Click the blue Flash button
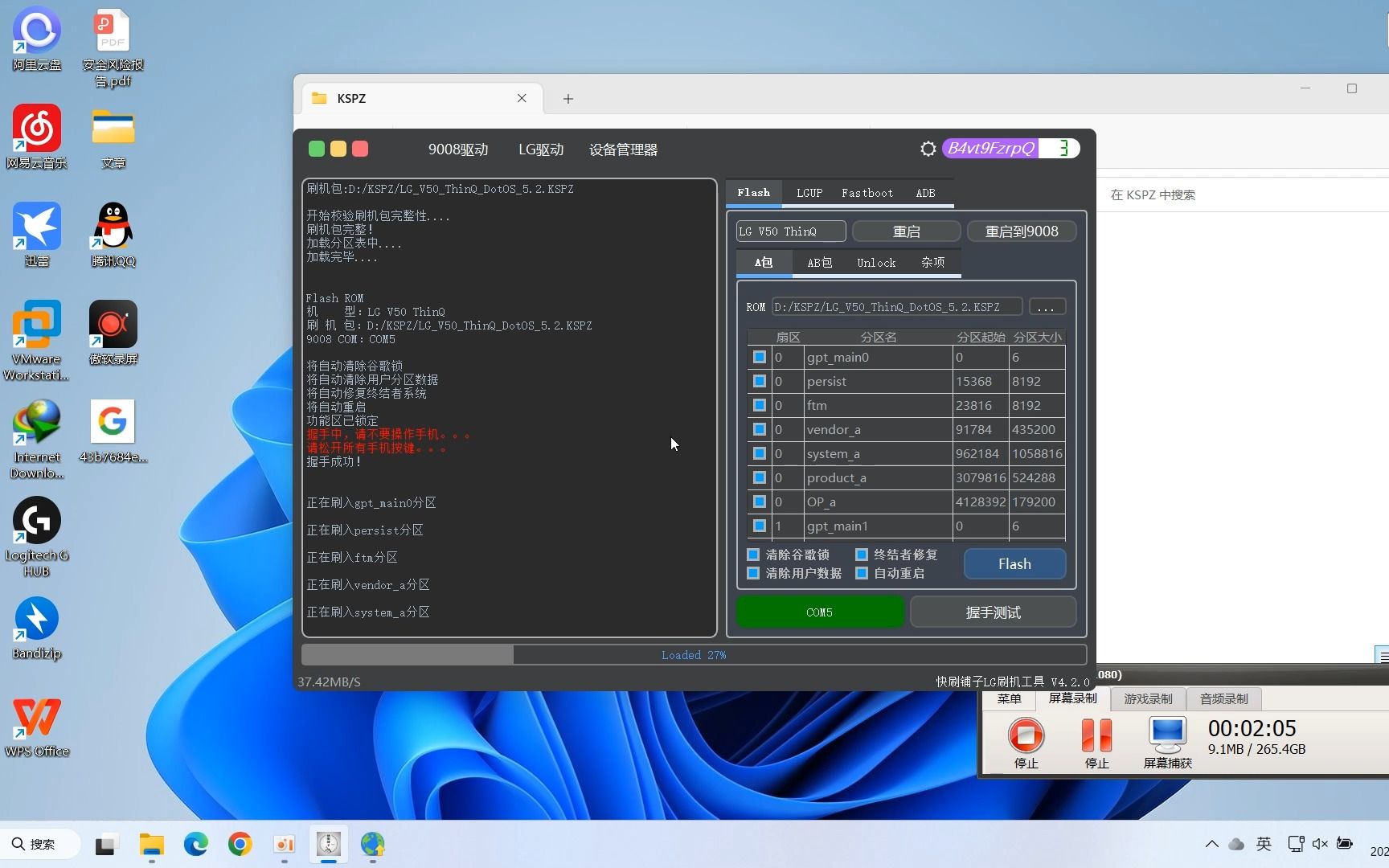 (1014, 564)
